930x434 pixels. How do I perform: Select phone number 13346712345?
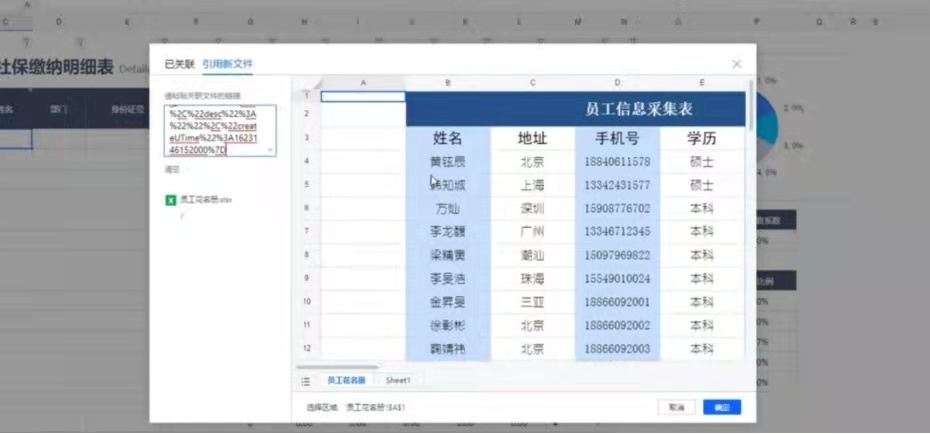click(x=617, y=232)
